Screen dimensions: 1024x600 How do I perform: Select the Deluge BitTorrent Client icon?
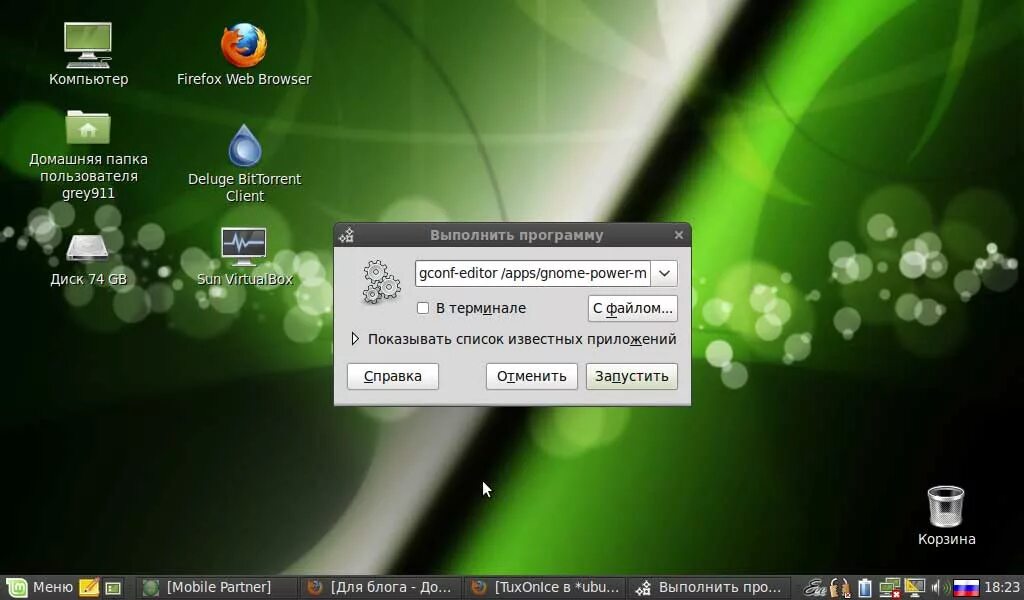(x=245, y=145)
